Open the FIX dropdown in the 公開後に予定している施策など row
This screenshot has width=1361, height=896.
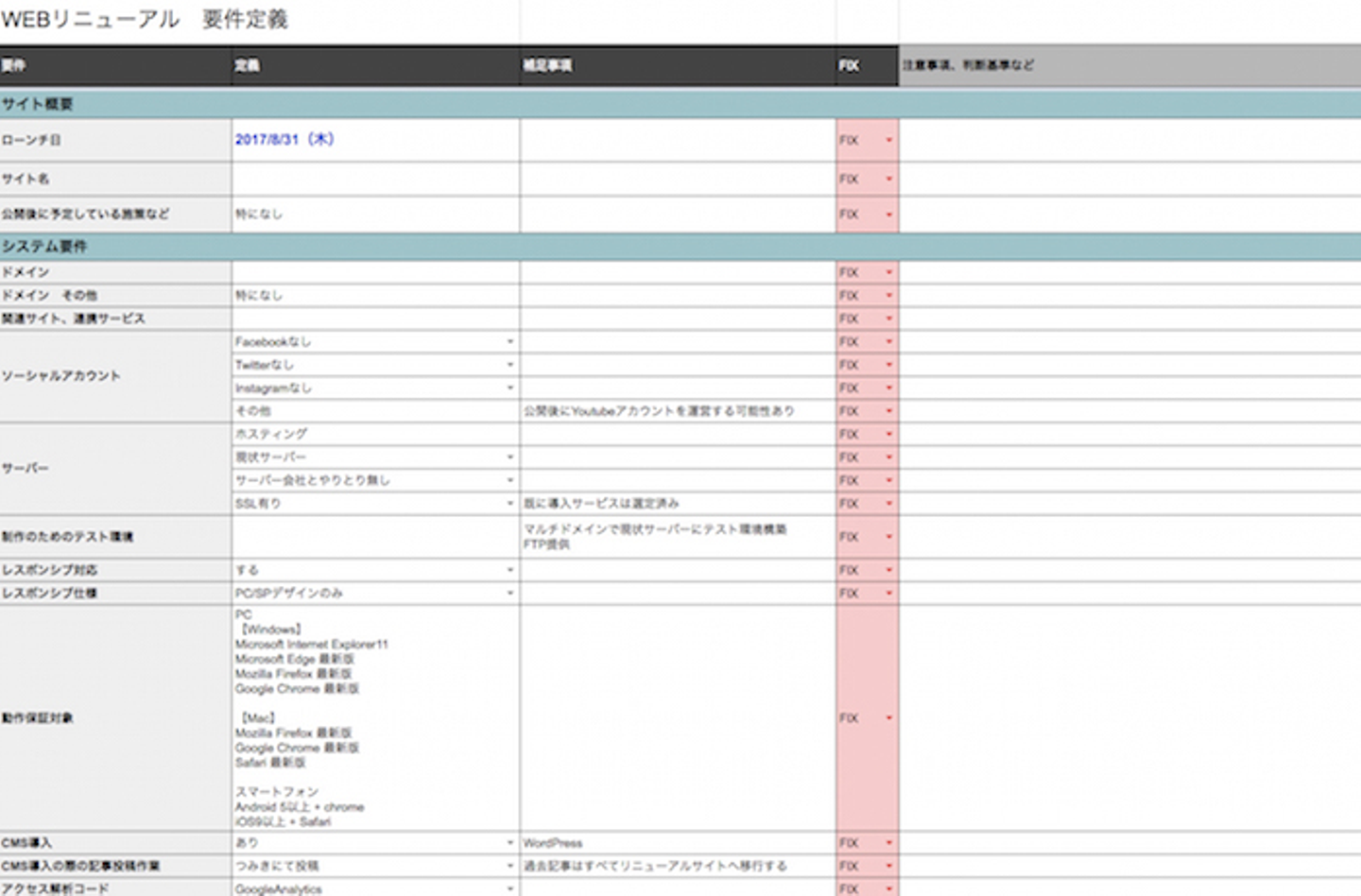tap(888, 215)
